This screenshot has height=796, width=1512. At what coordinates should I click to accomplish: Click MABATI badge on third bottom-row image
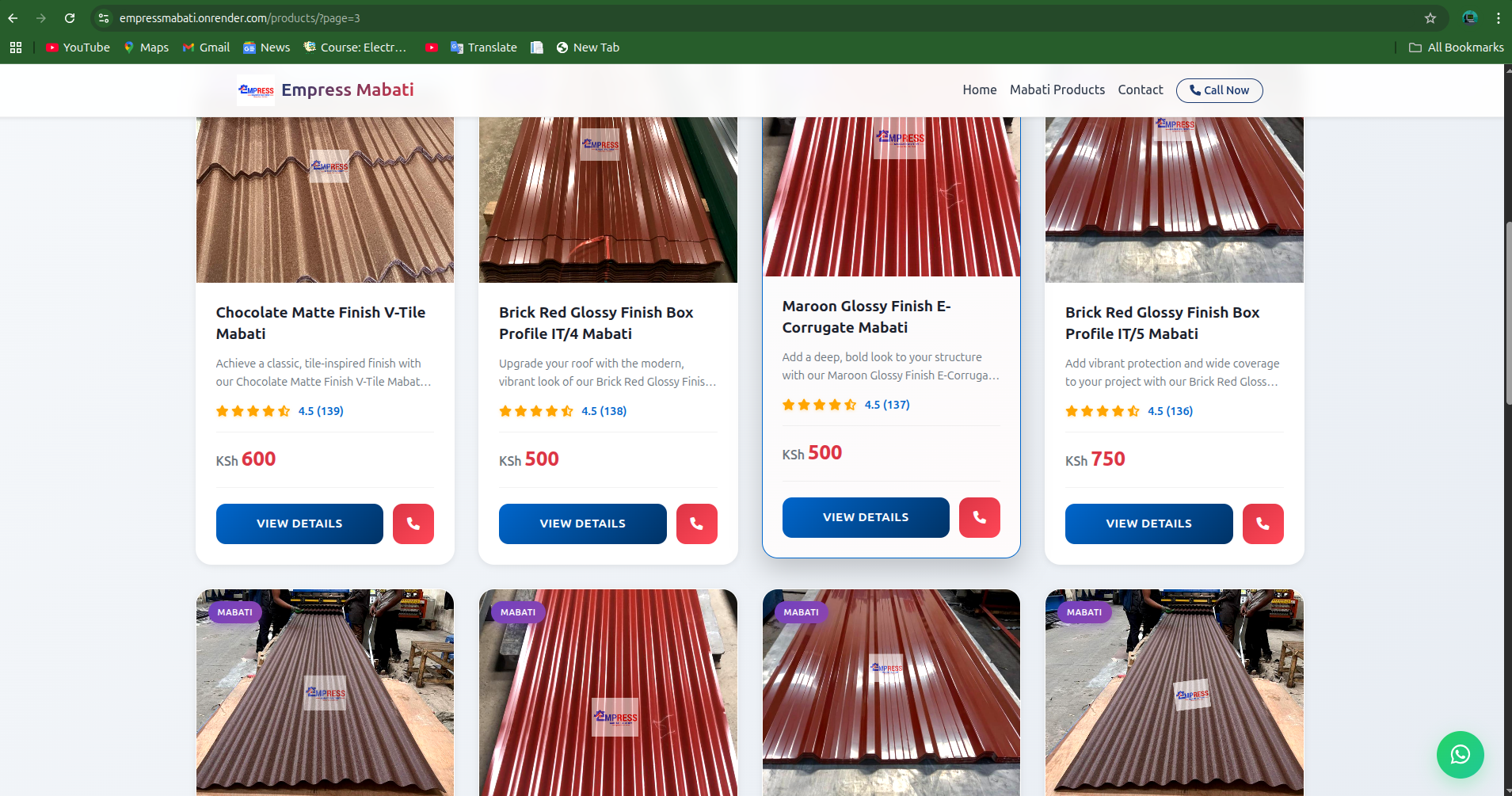click(x=801, y=612)
